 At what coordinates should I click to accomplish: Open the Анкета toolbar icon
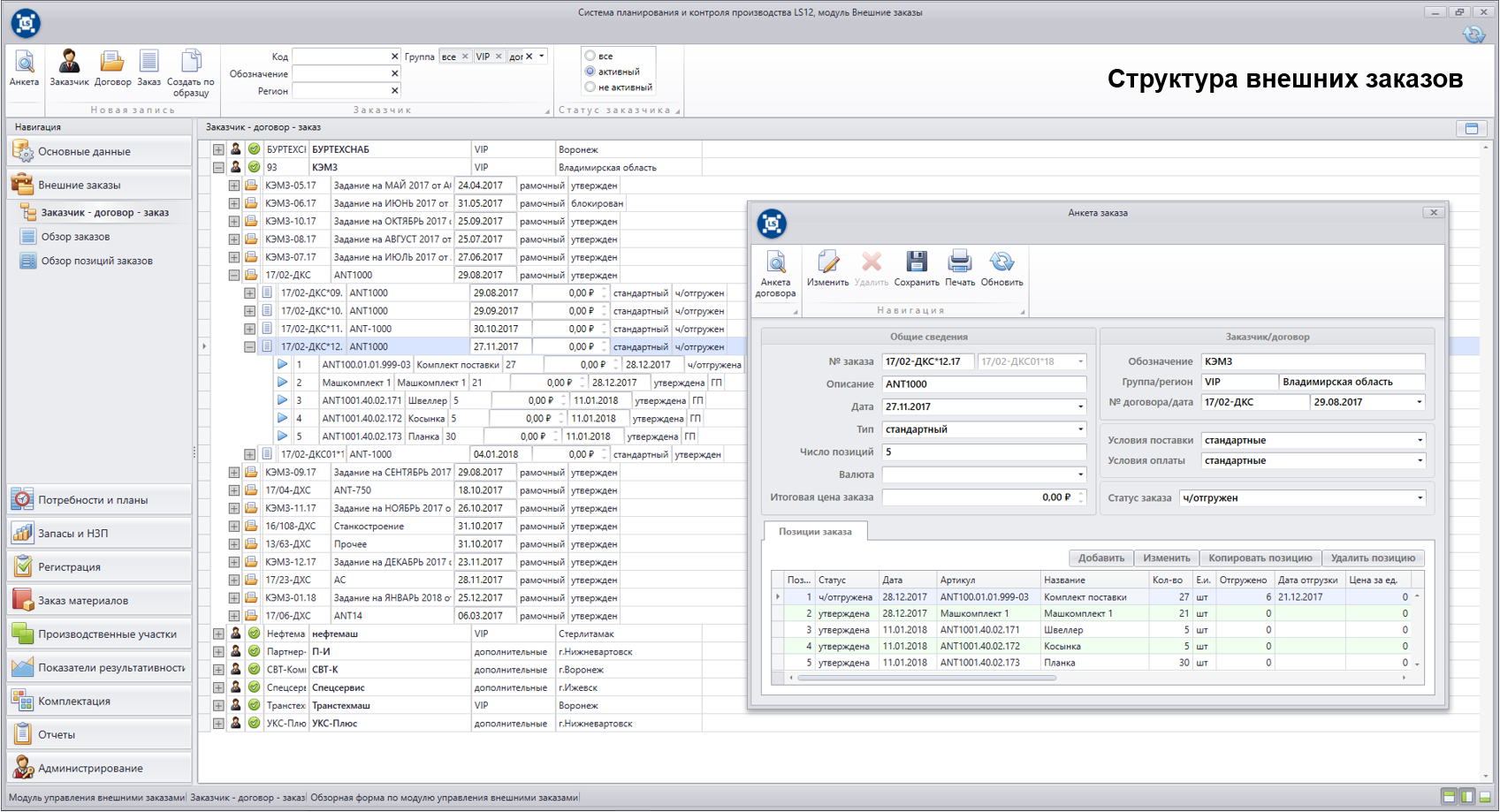pos(24,68)
